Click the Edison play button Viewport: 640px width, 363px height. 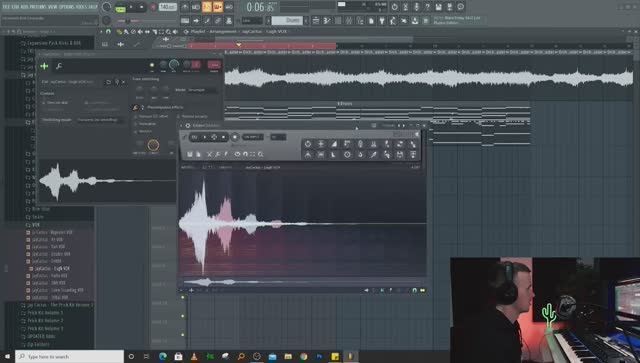click(204, 137)
